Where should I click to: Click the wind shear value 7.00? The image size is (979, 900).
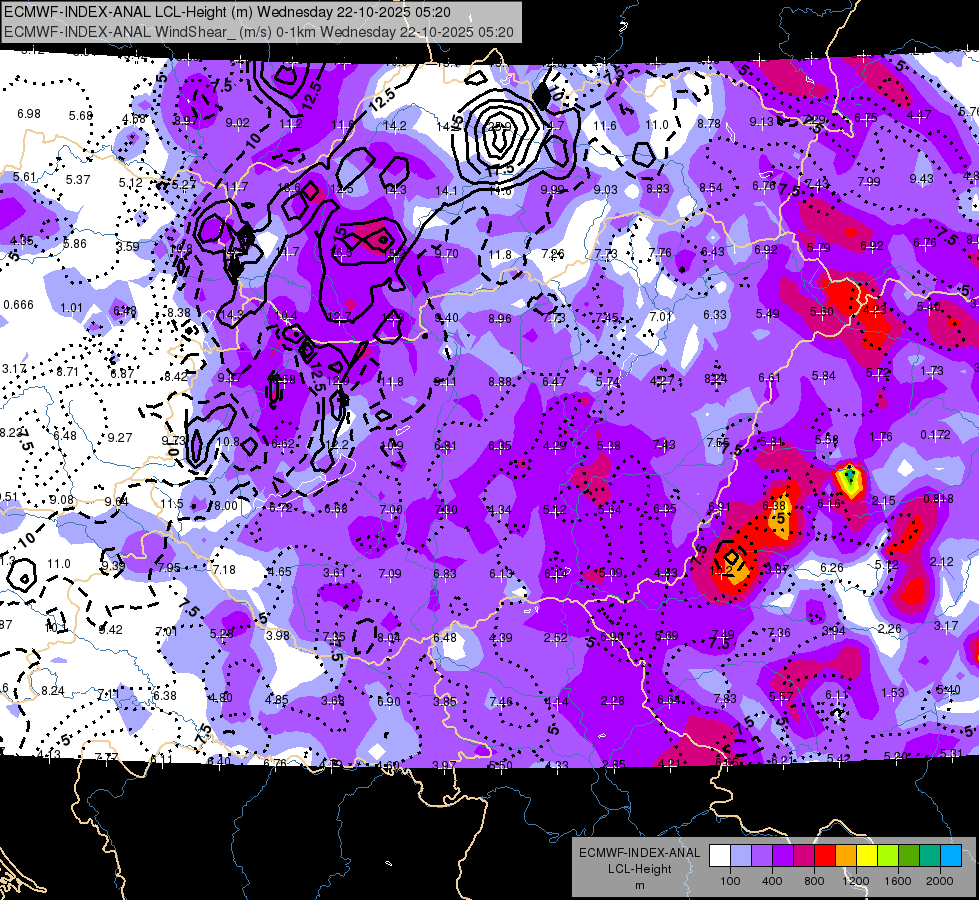pos(391,510)
